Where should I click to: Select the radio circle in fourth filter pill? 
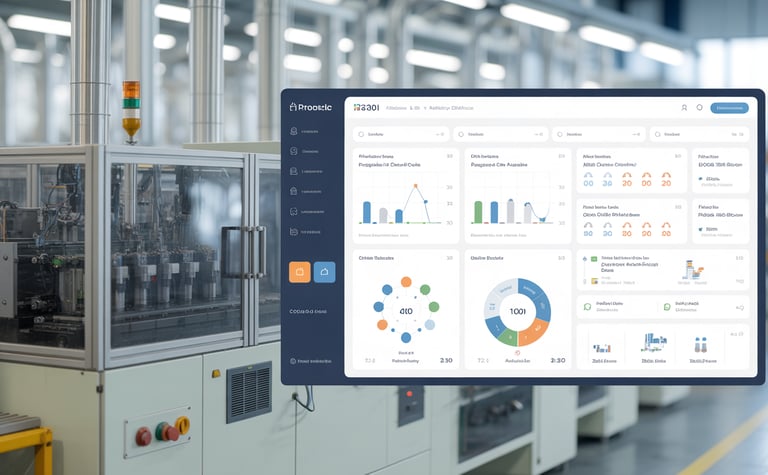657,134
